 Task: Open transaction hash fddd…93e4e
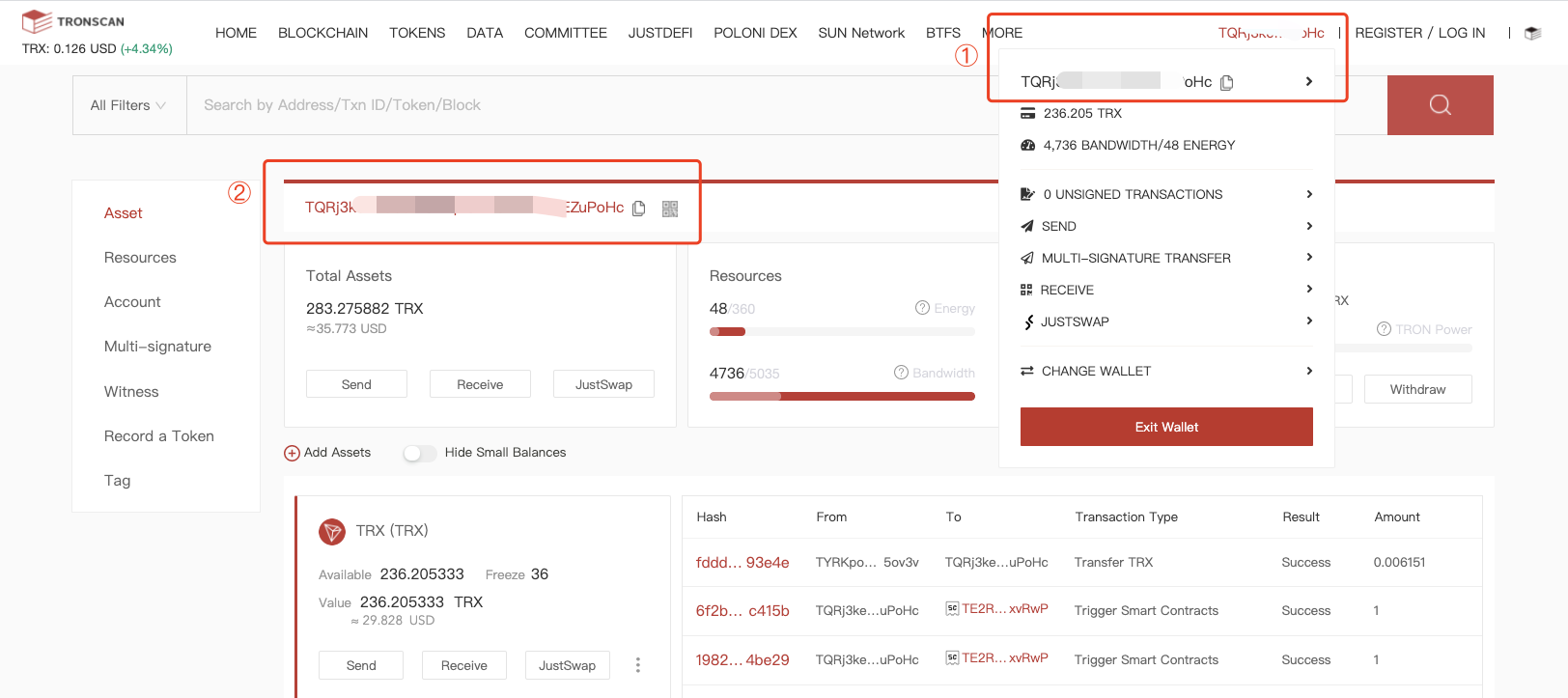(x=742, y=563)
